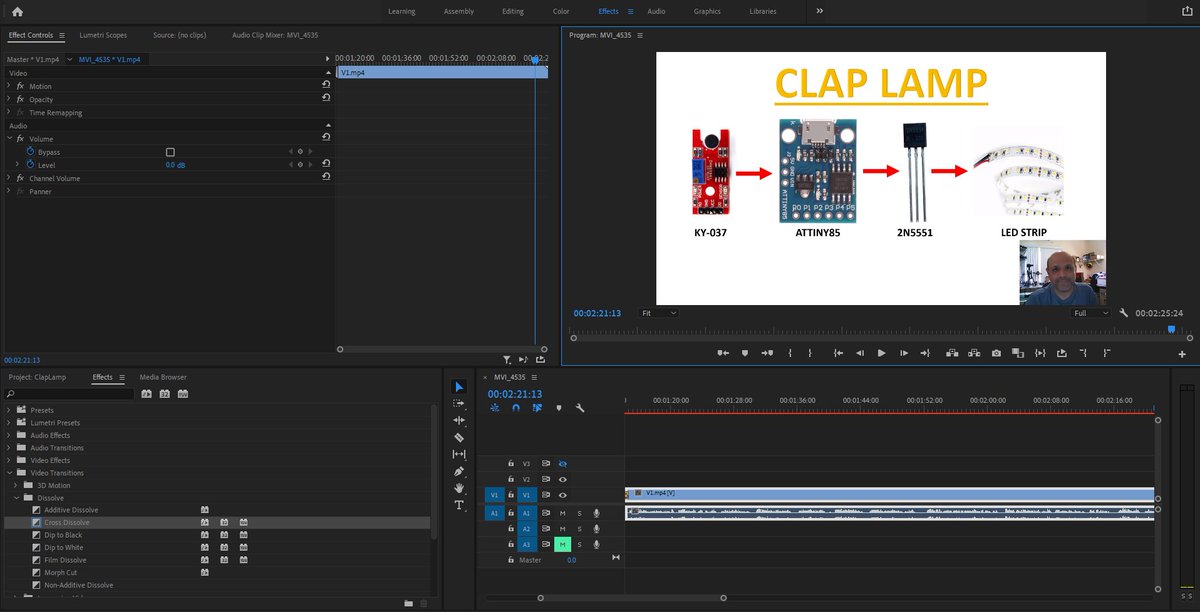Filter effects by Accelerated Effects icon
This screenshot has height=612, width=1200.
click(147, 394)
